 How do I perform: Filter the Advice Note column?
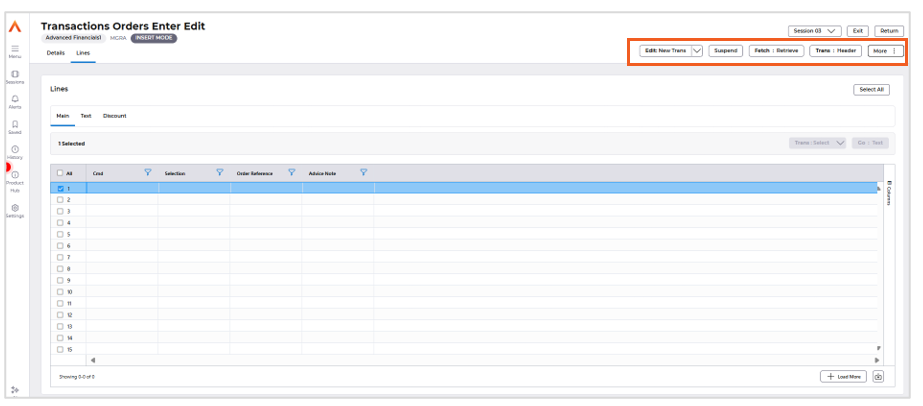coord(363,172)
